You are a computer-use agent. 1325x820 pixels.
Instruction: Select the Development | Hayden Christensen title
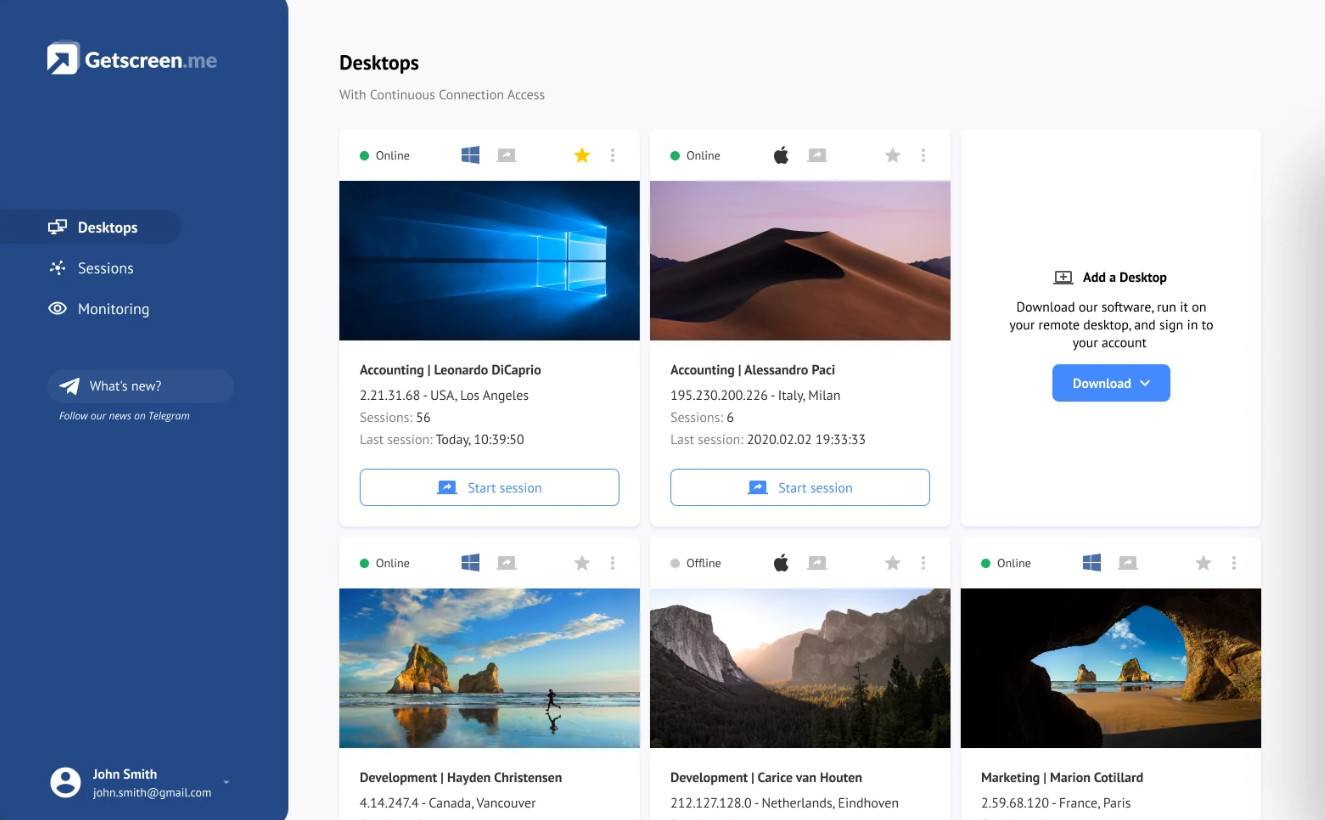coord(461,778)
